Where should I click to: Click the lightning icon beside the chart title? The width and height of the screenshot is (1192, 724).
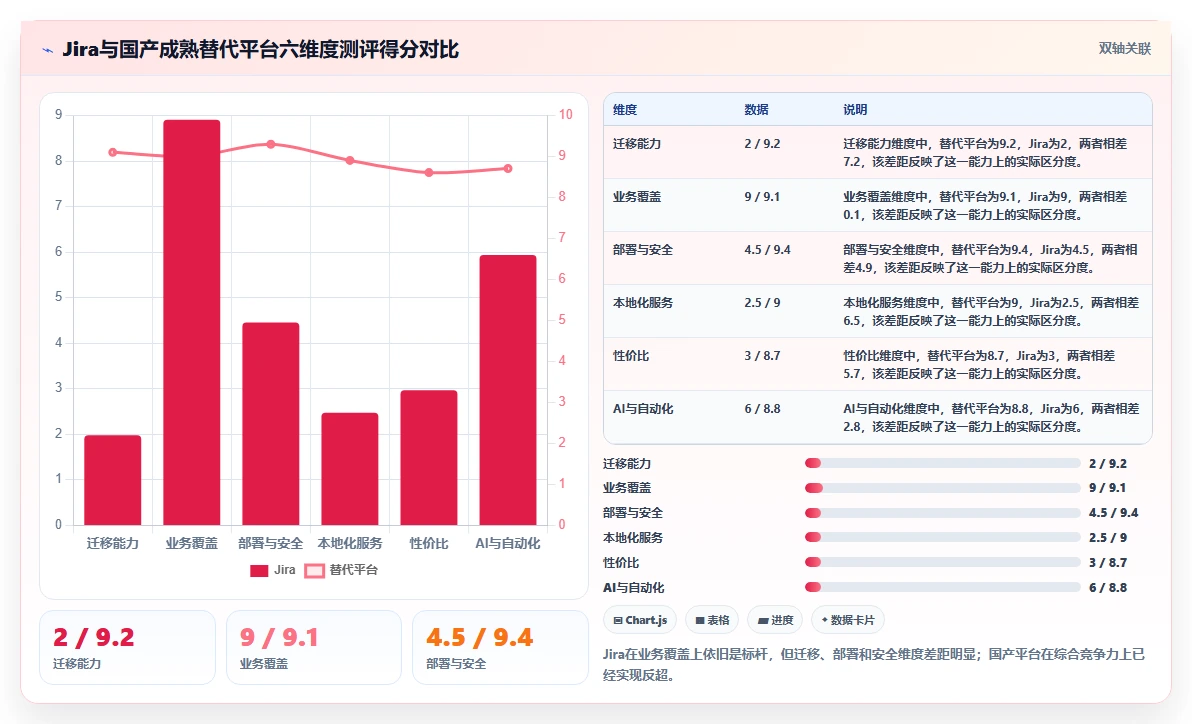[48, 50]
